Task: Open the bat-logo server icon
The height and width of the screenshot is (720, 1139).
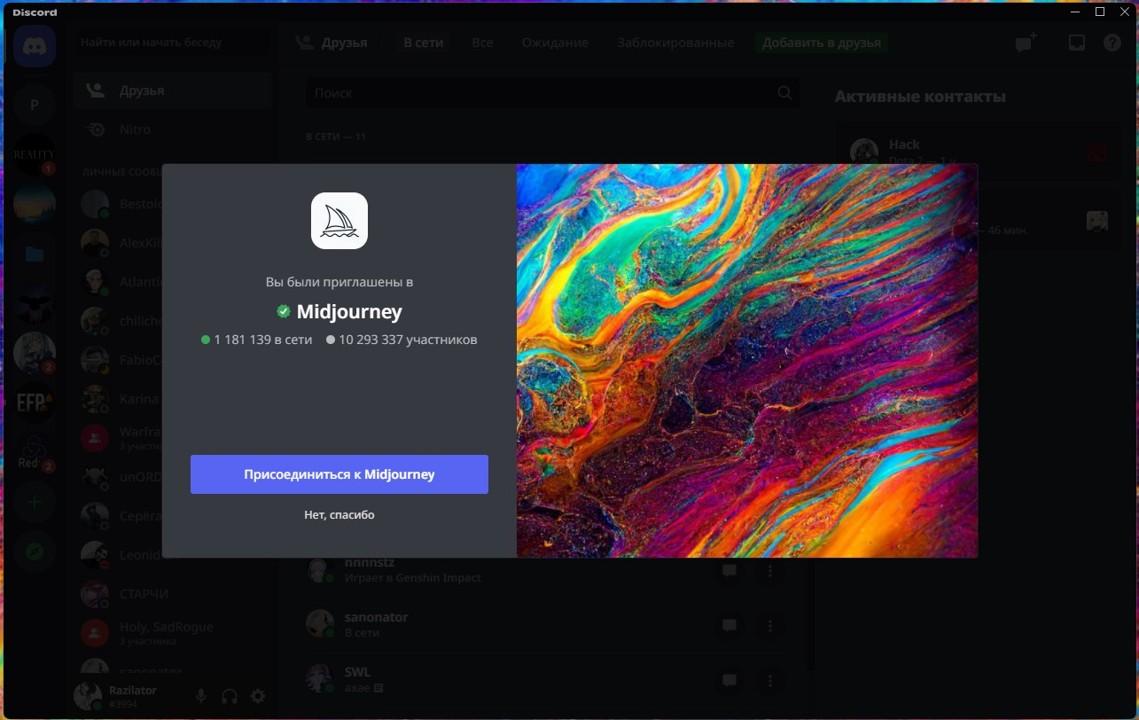Action: (x=34, y=304)
